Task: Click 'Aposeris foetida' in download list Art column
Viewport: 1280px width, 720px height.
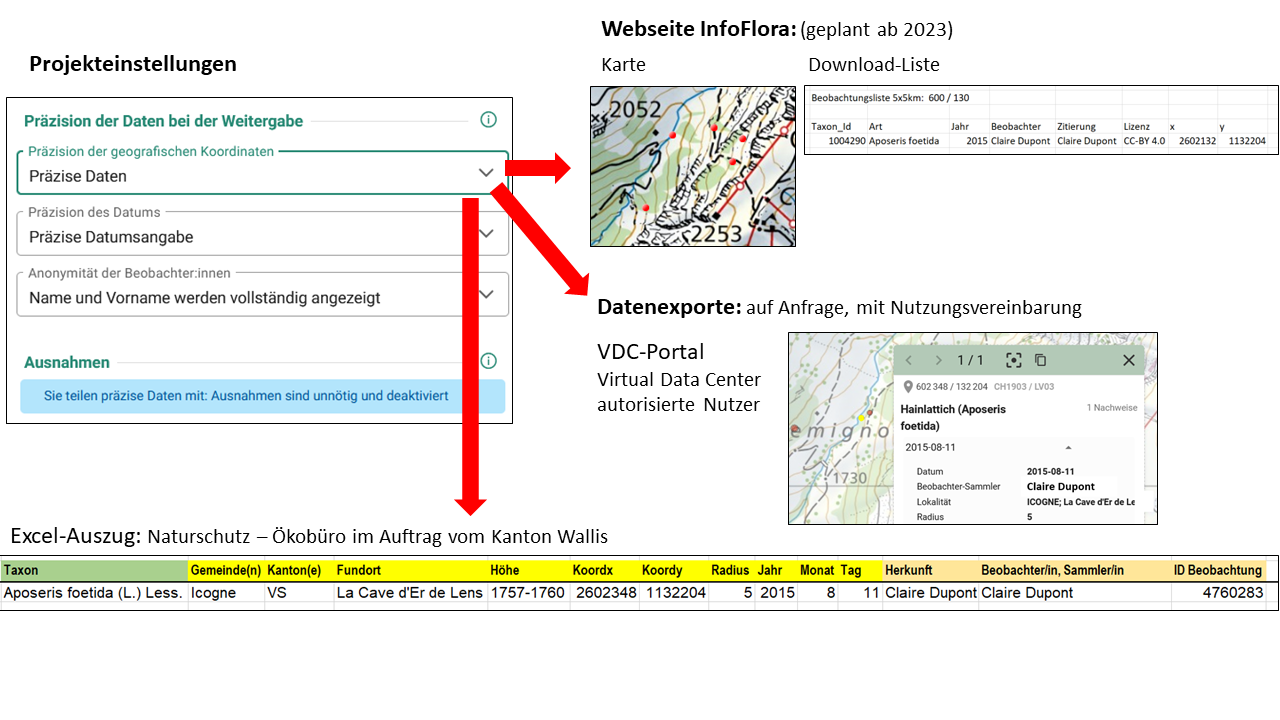Action: [x=904, y=141]
